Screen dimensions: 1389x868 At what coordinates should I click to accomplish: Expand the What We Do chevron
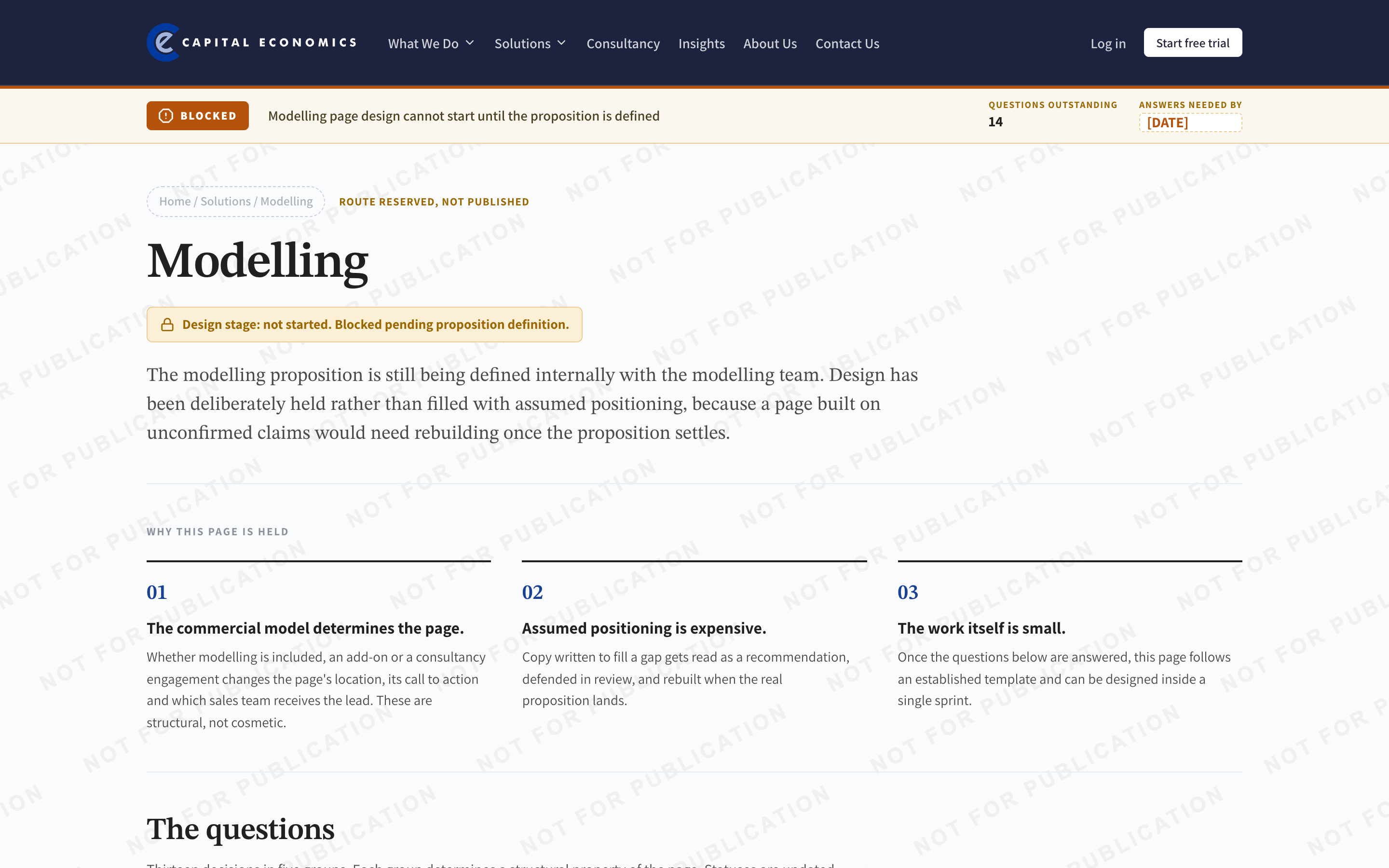(x=470, y=43)
